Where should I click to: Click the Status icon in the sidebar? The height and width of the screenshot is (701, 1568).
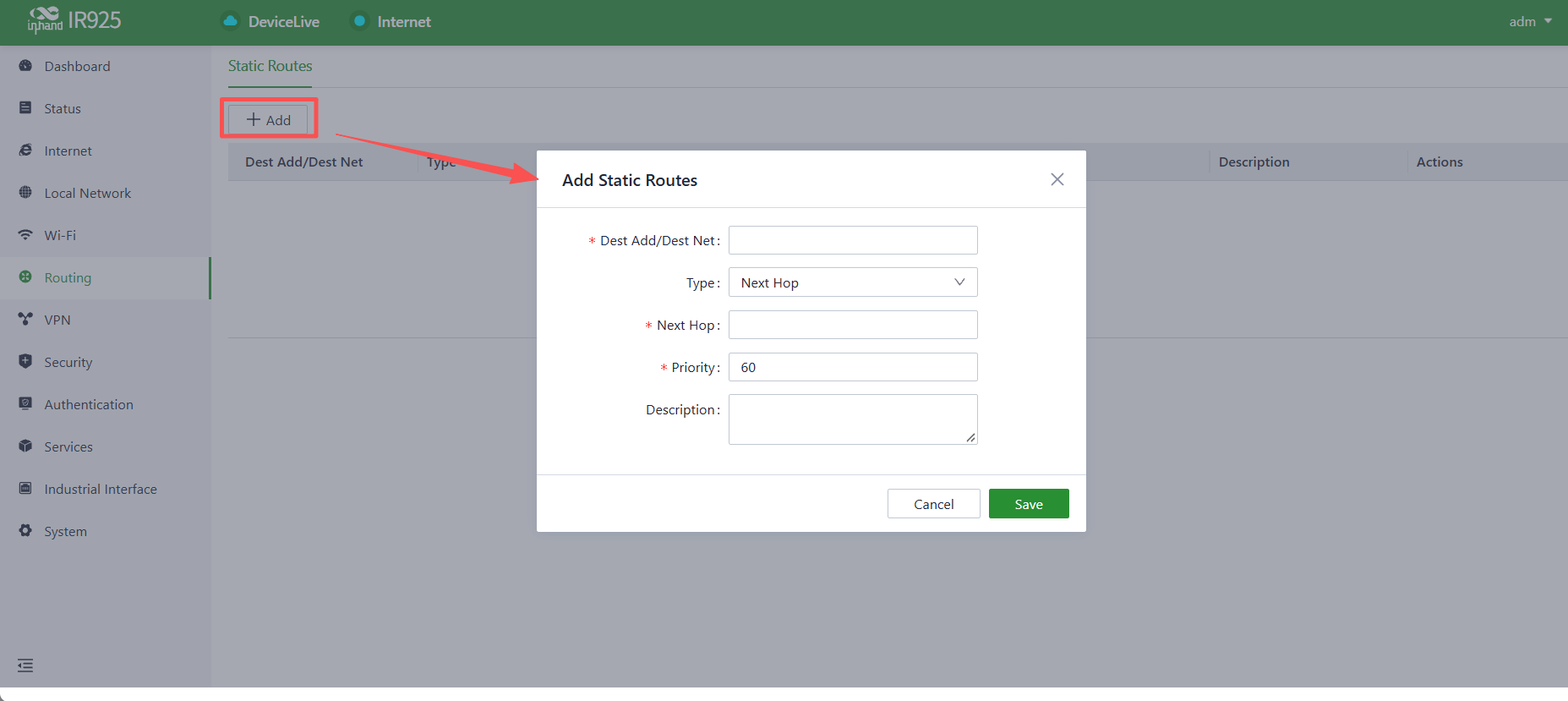pos(25,108)
